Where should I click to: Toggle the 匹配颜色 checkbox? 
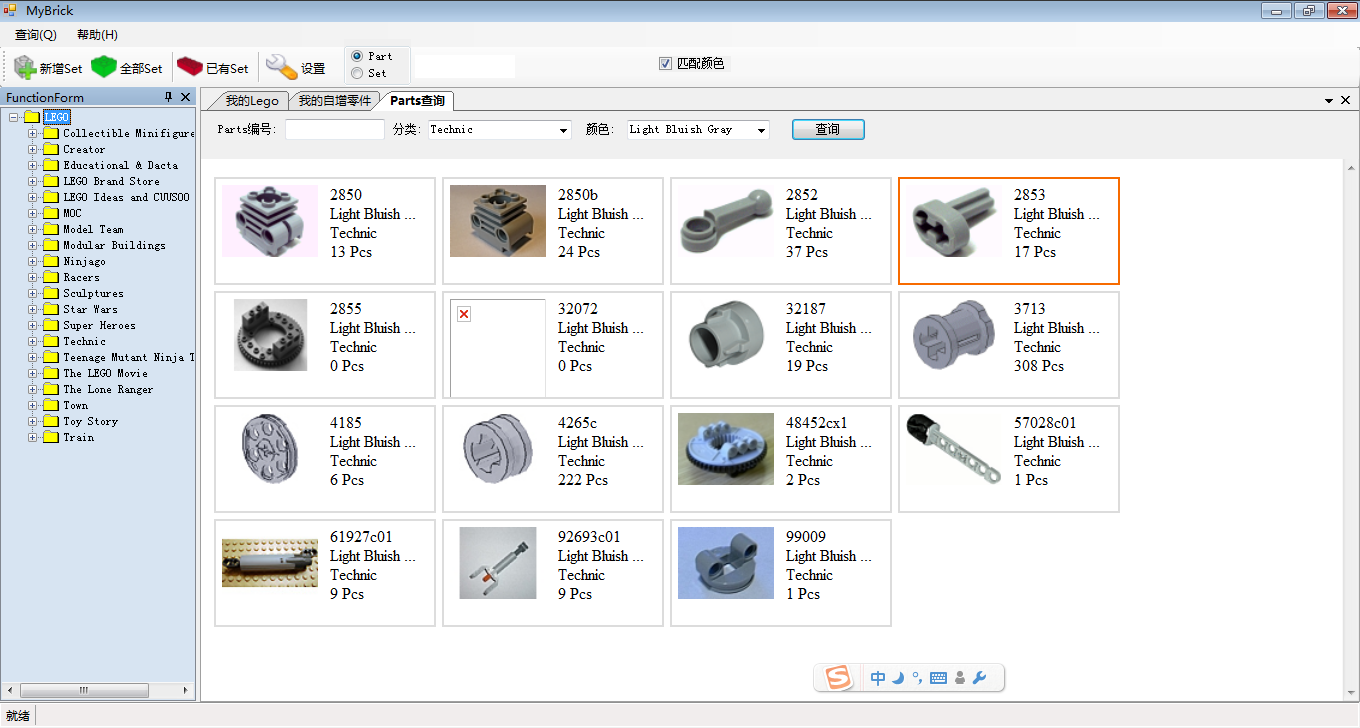[x=665, y=64]
